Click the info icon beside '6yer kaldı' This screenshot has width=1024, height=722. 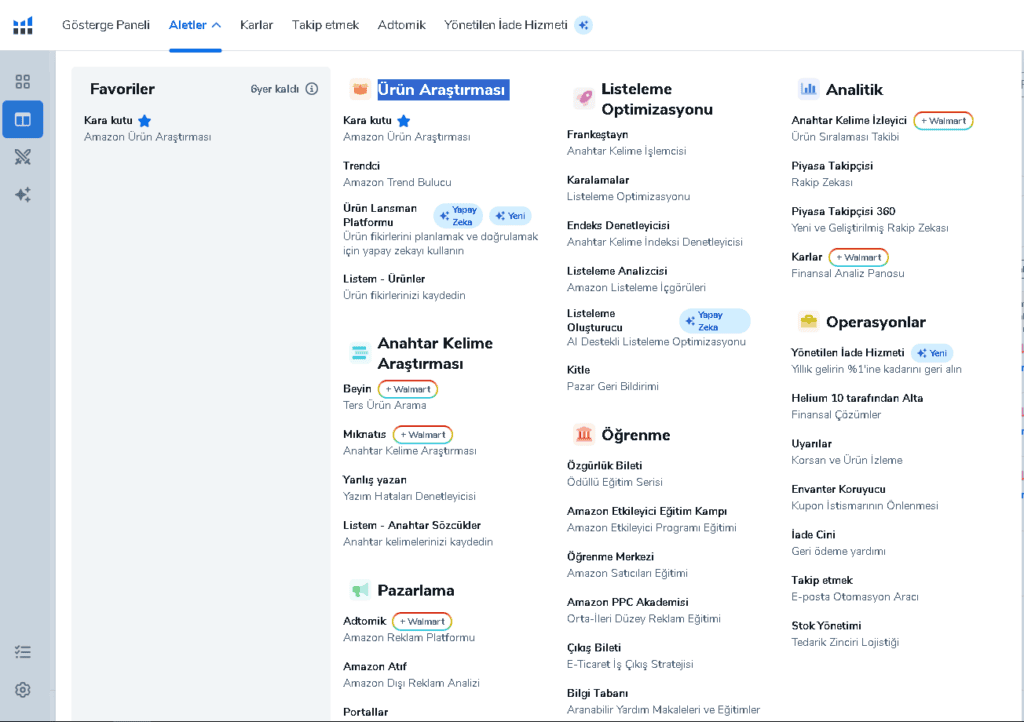(312, 89)
